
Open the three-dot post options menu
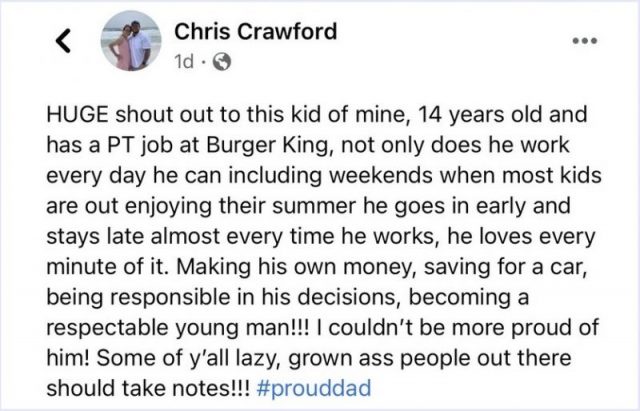585,40
